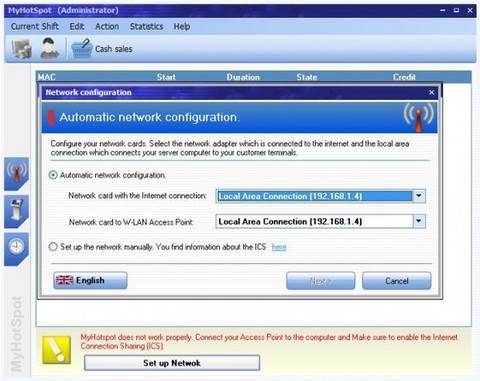
Task: Click the clock sidebar icon
Action: pyautogui.click(x=16, y=248)
